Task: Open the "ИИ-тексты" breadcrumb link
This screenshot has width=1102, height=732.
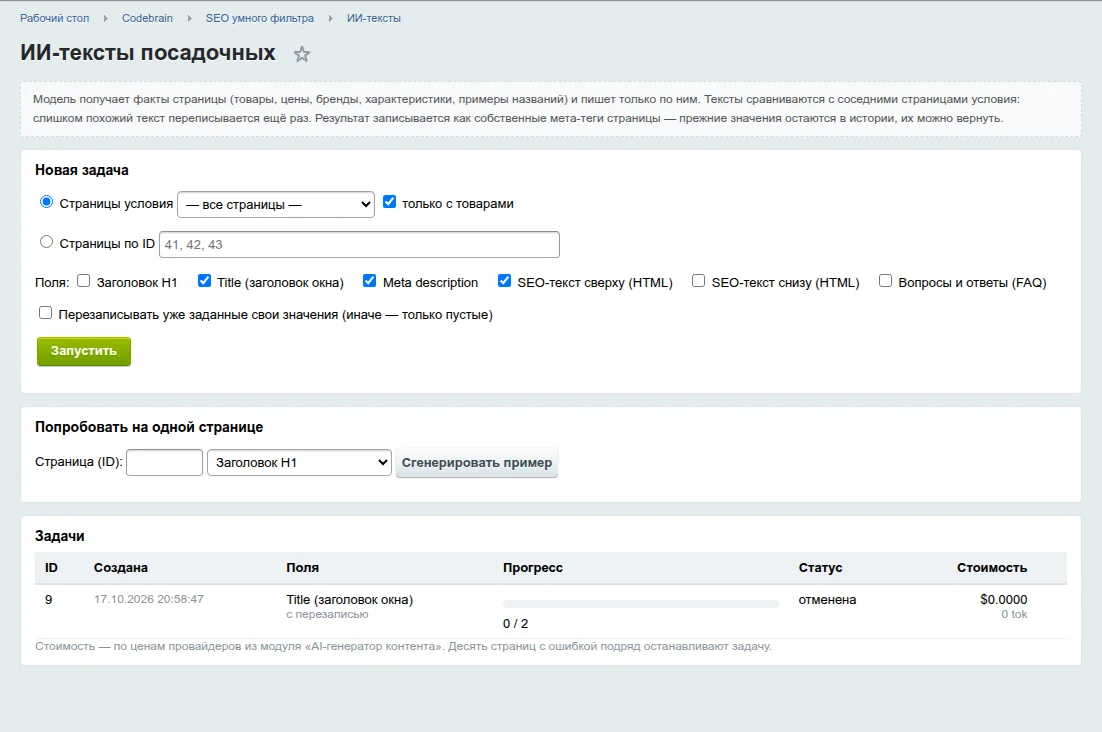Action: (x=374, y=18)
